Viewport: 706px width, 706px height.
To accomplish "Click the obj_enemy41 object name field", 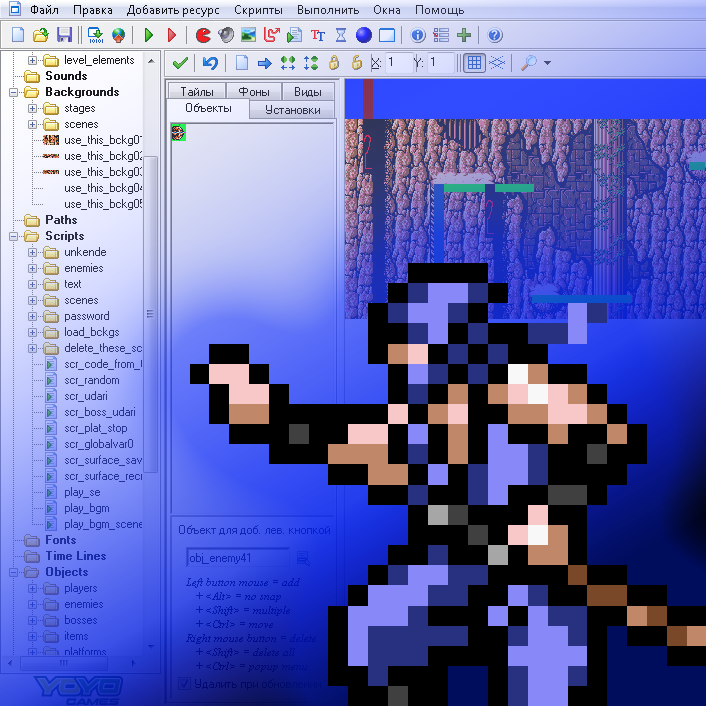I will tap(238, 558).
